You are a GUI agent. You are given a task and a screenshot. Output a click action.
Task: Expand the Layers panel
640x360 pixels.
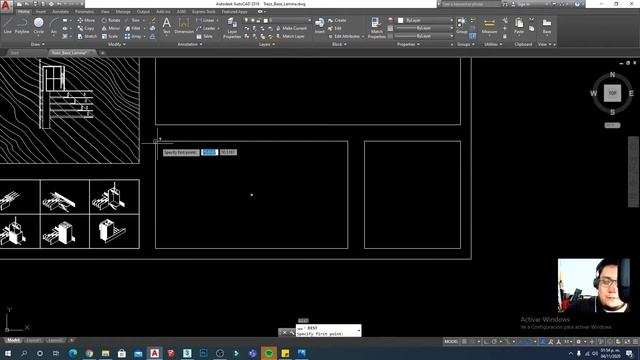267,44
